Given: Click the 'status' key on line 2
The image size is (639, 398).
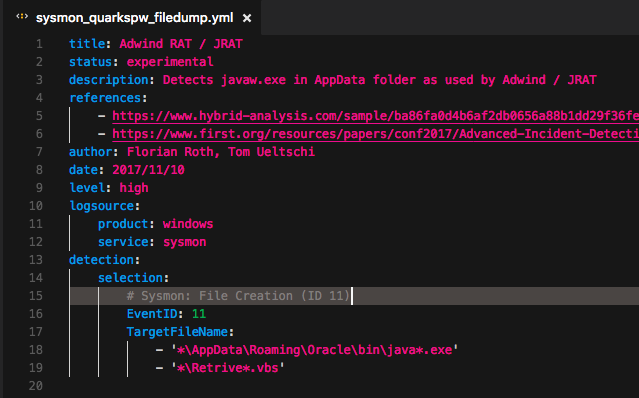Looking at the screenshot, I should click(90, 62).
